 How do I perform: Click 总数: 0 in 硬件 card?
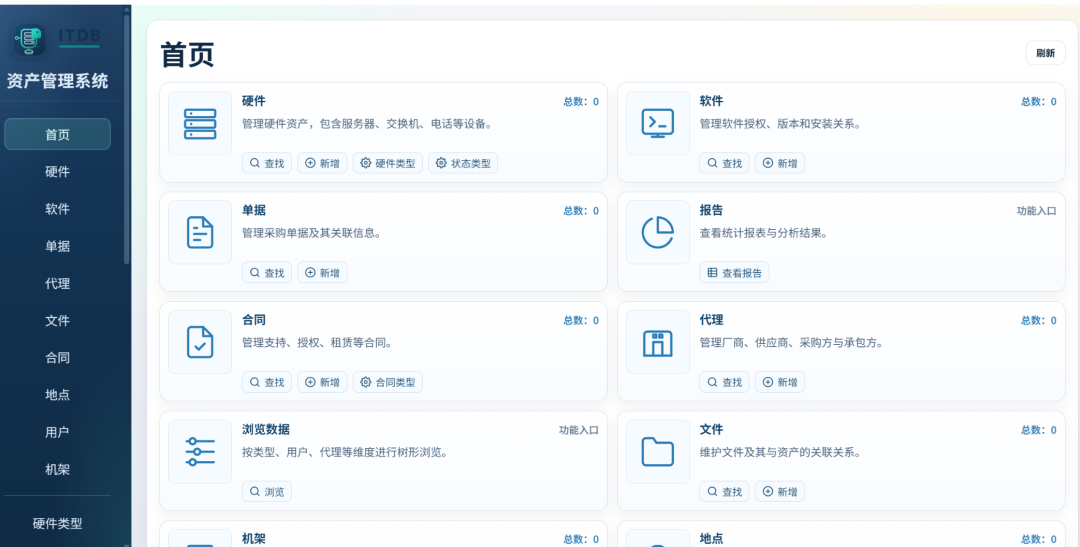tap(581, 101)
